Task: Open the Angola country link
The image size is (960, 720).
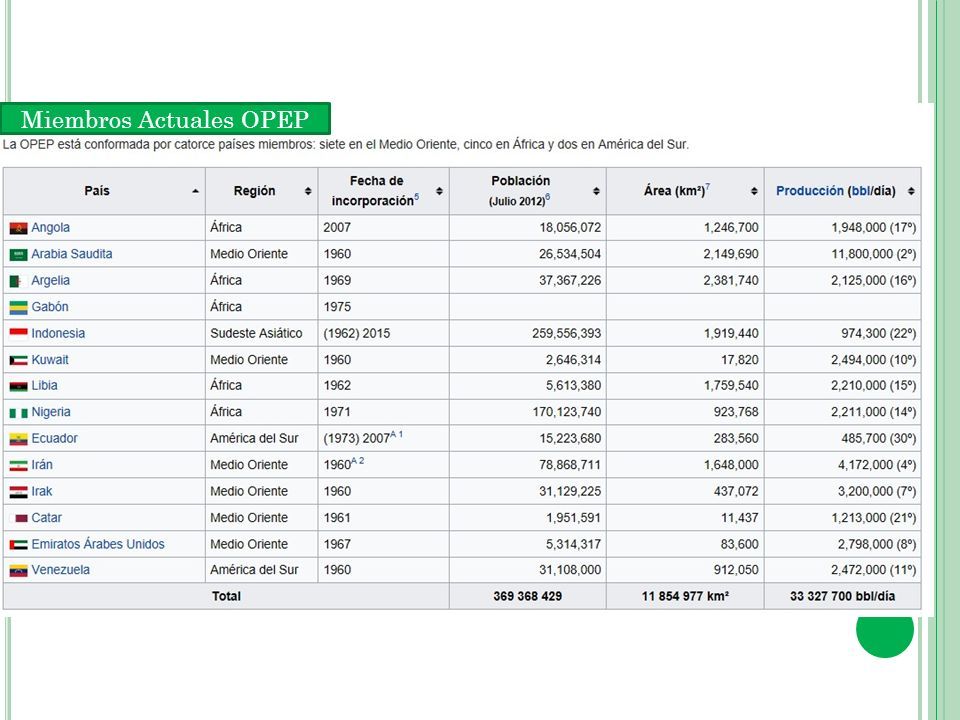Action: point(50,228)
